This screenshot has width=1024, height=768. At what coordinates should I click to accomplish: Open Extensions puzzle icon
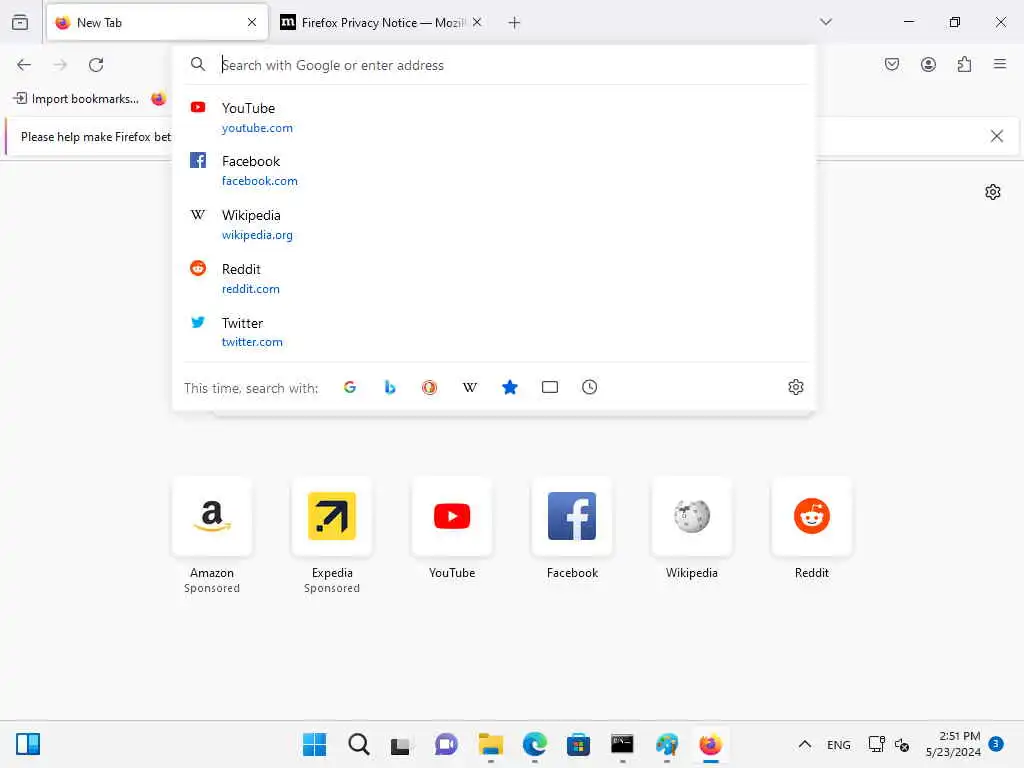pyautogui.click(x=964, y=64)
